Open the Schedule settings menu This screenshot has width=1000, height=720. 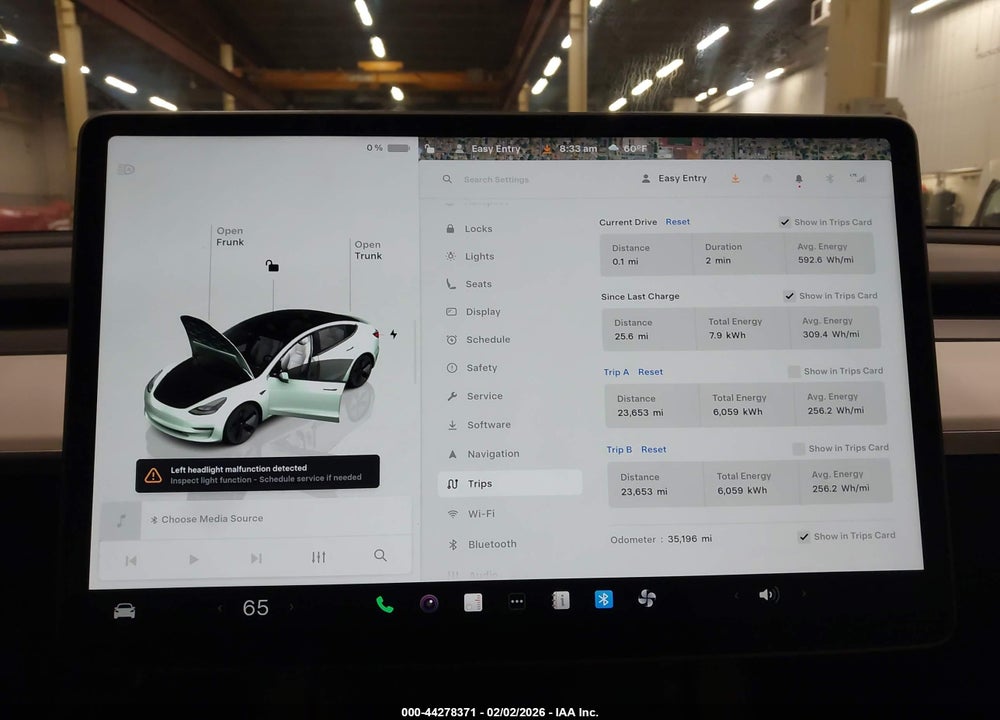point(509,339)
